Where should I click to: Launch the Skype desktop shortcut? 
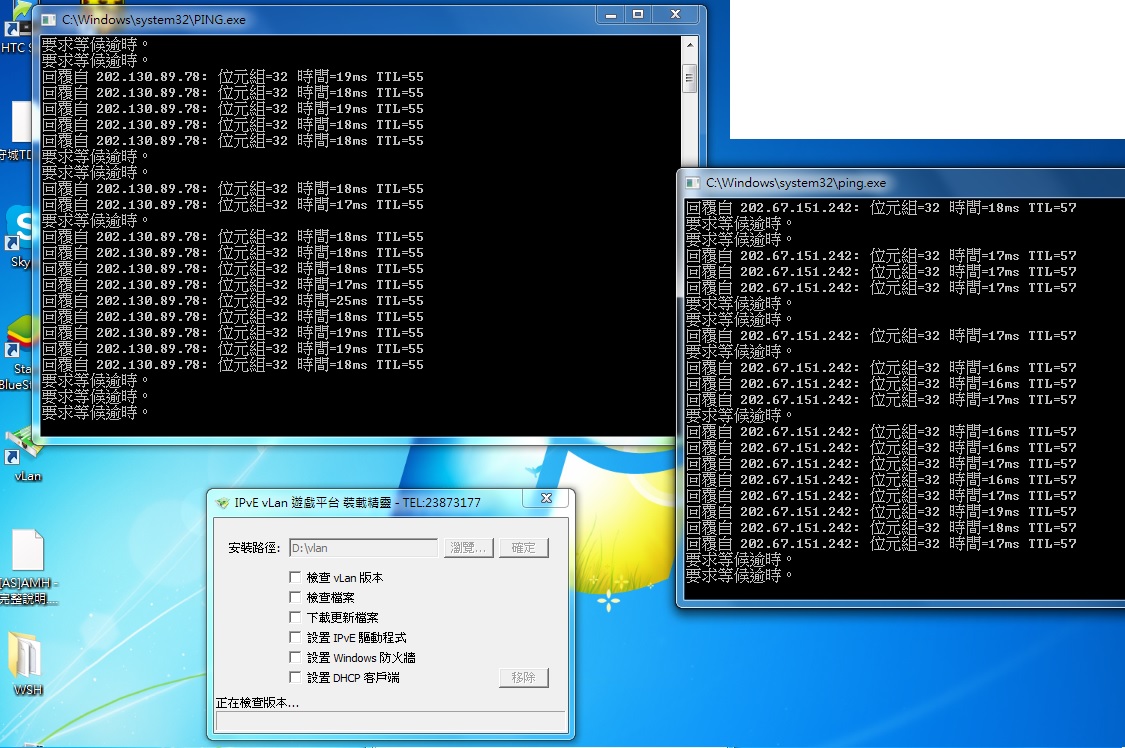[19, 224]
